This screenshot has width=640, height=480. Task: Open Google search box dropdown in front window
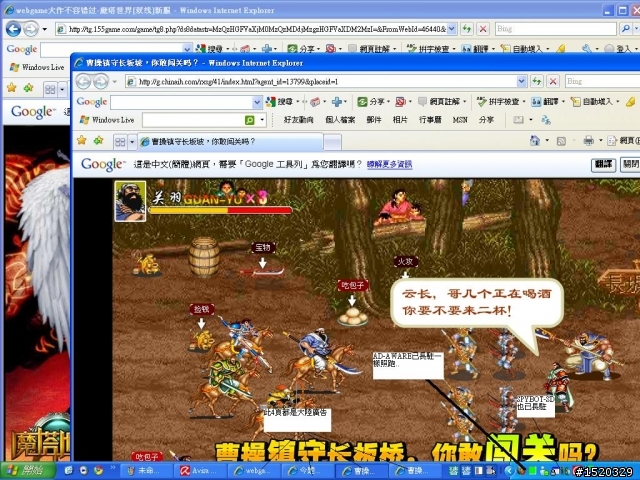pos(257,102)
